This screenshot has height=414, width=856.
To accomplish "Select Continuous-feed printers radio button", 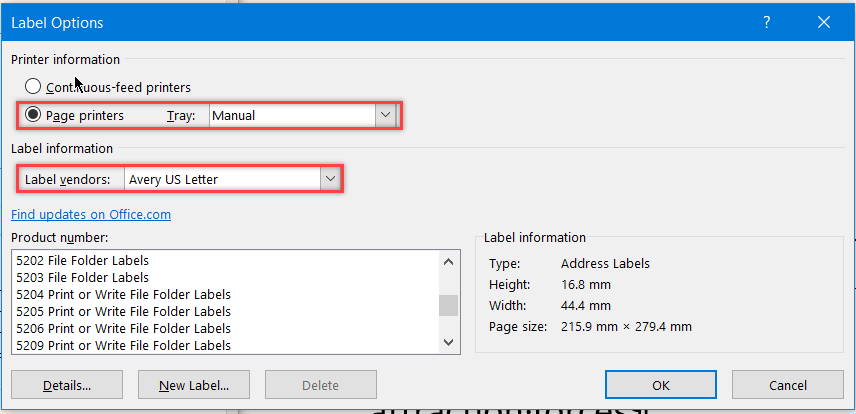I will pos(33,87).
